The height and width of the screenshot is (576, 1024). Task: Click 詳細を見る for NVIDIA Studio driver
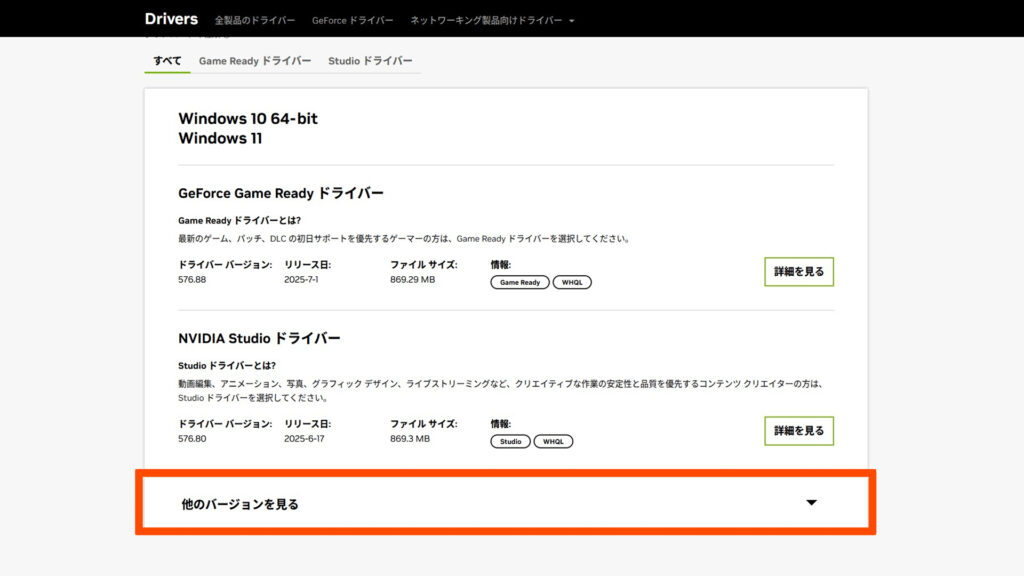click(x=799, y=431)
